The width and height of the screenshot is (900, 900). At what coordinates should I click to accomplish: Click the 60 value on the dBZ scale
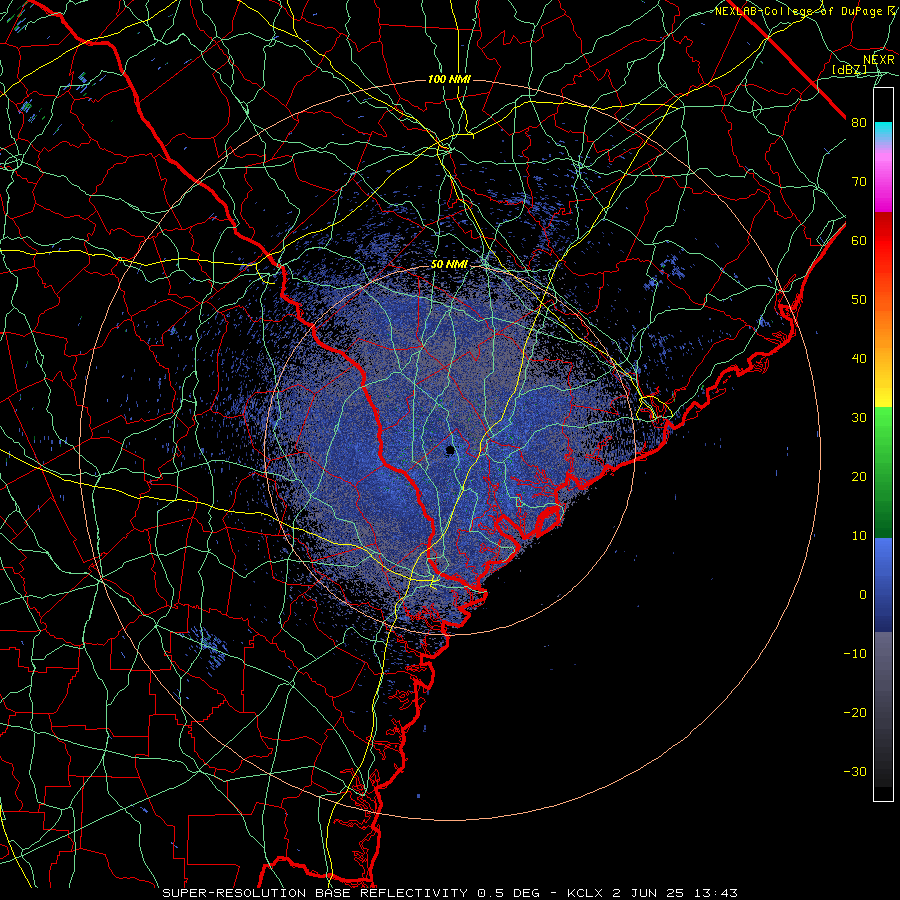(x=859, y=240)
